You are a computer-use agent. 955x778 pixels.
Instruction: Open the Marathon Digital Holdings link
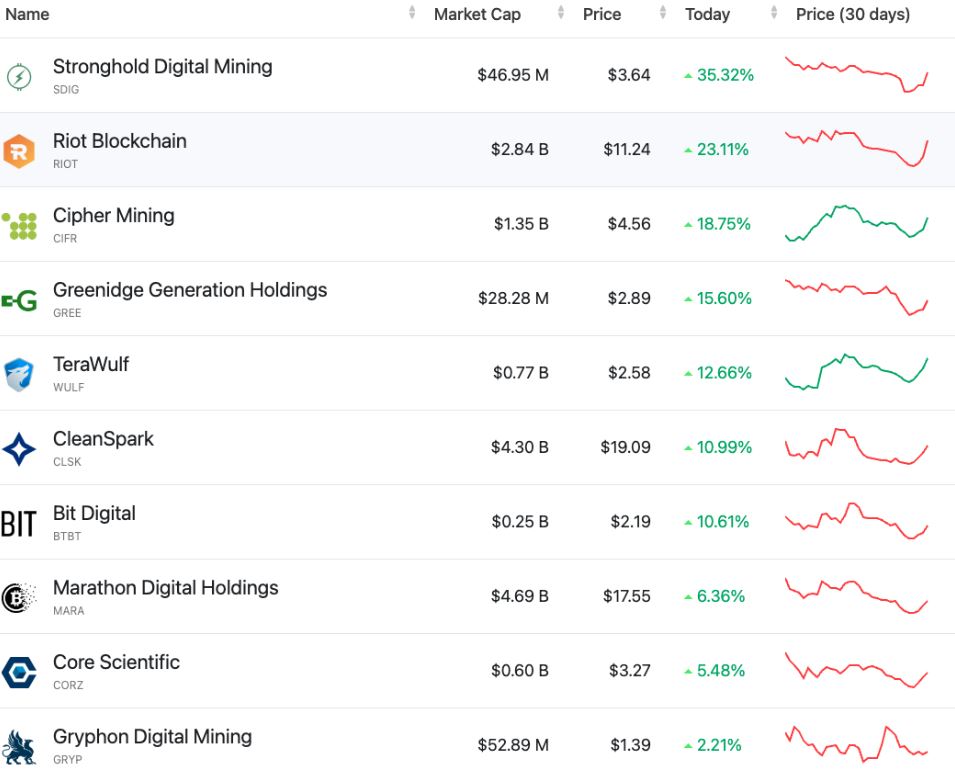[x=166, y=587]
